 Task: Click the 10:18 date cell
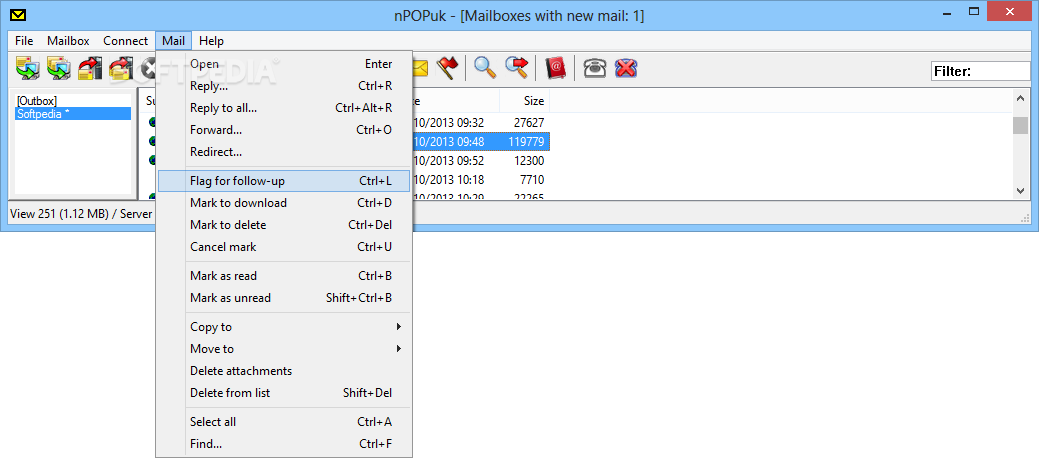(449, 180)
